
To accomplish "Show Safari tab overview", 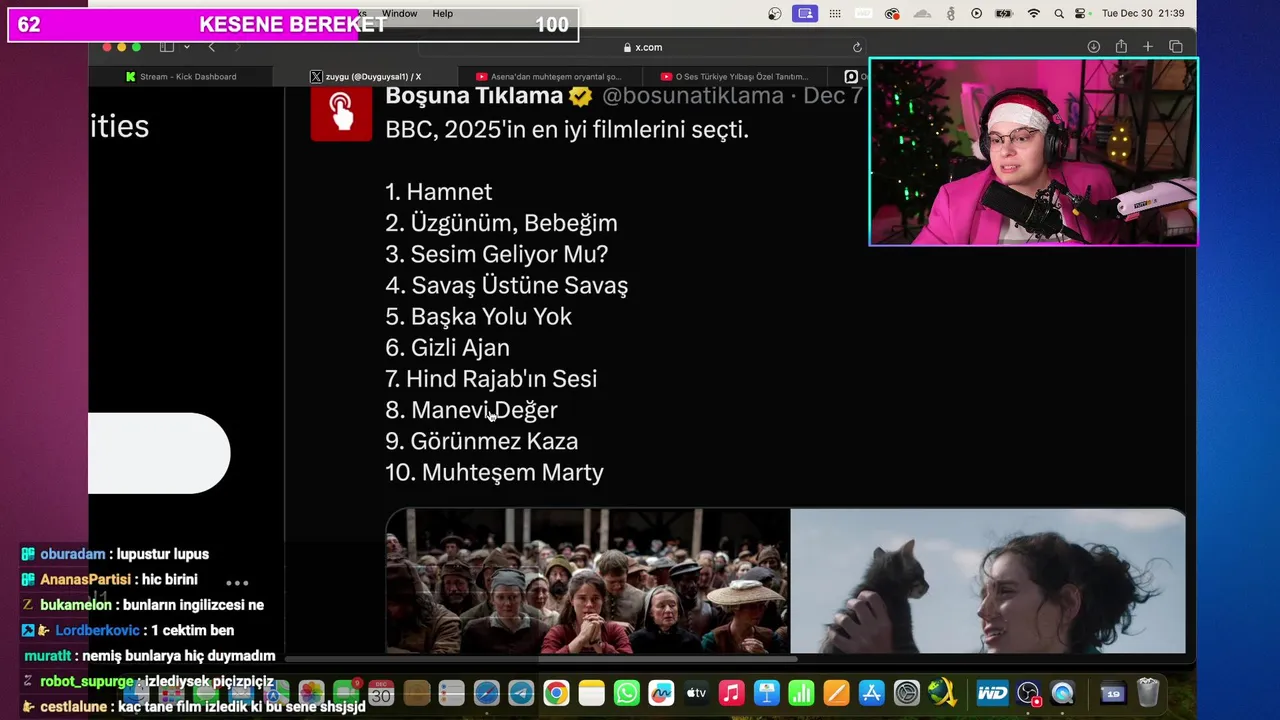I will (1176, 47).
